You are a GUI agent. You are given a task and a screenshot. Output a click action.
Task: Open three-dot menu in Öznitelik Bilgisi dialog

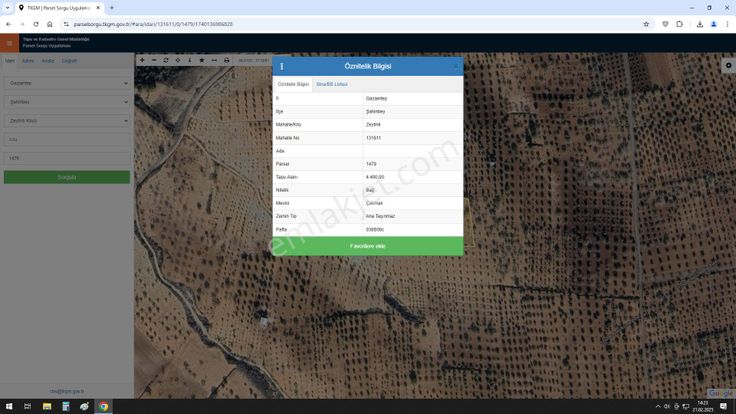[x=282, y=66]
